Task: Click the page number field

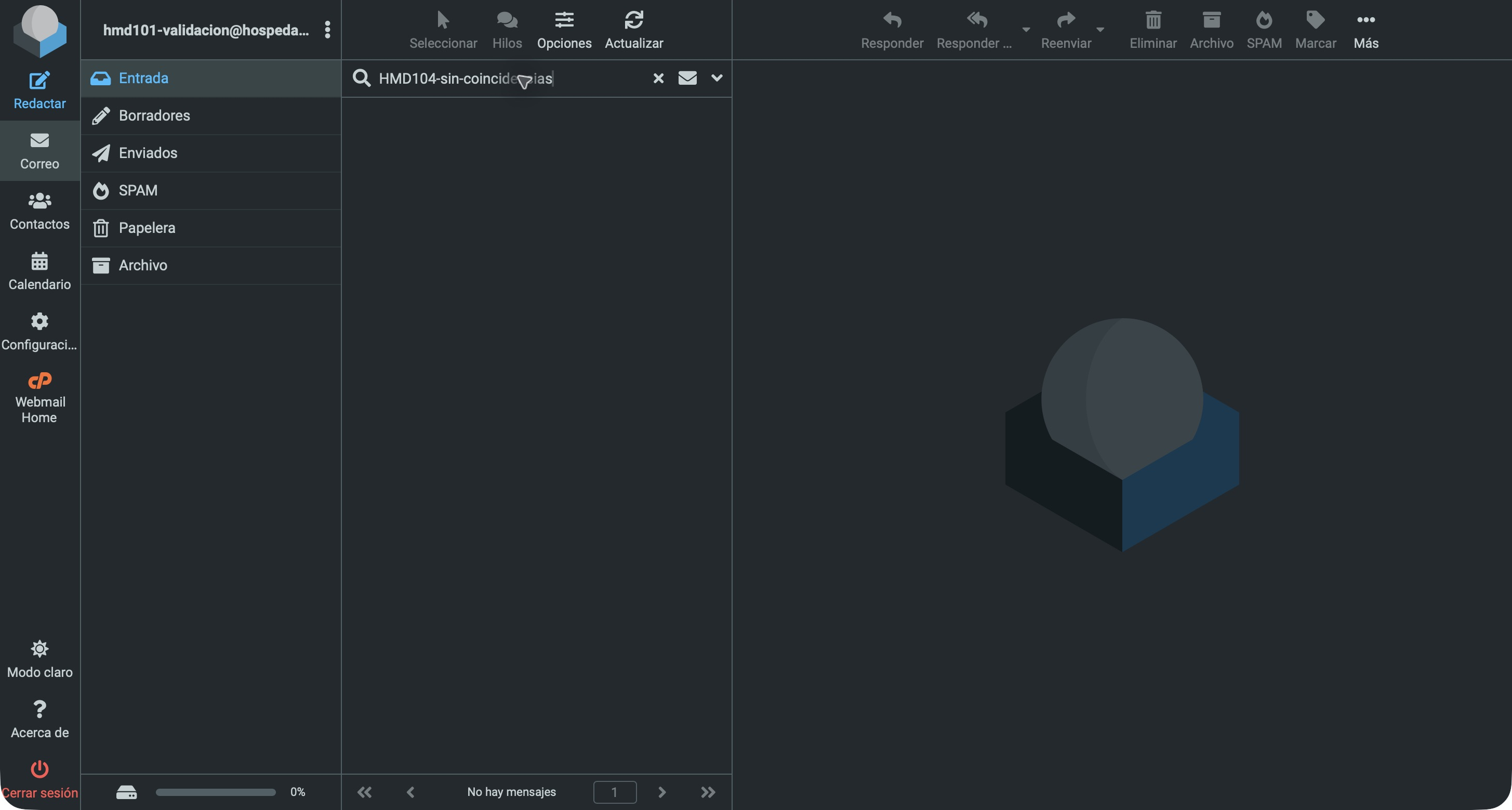Action: pos(615,792)
